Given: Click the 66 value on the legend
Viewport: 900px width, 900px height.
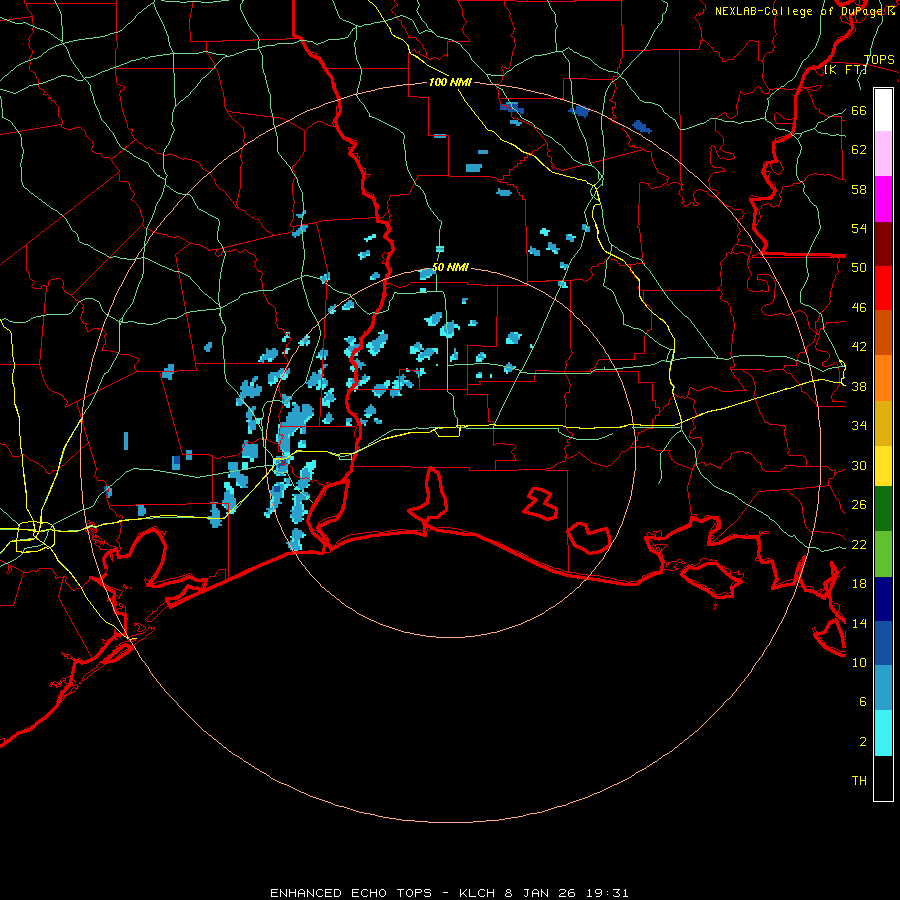Looking at the screenshot, I should [859, 110].
